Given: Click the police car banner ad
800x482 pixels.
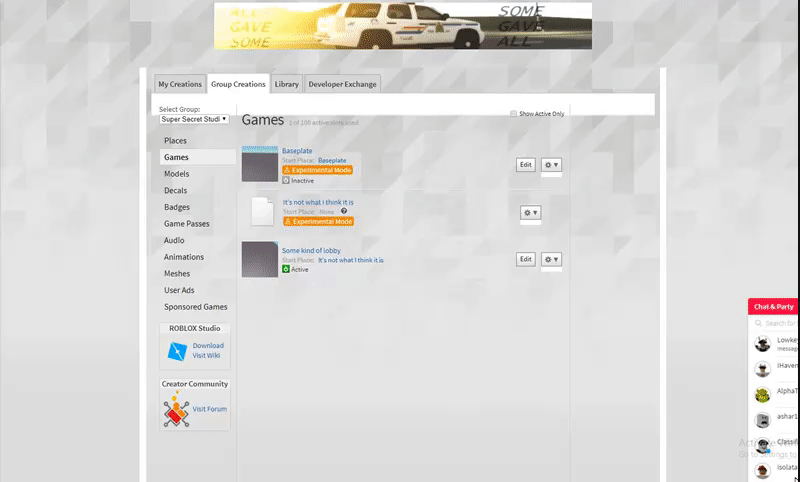Looking at the screenshot, I should pos(403,26).
